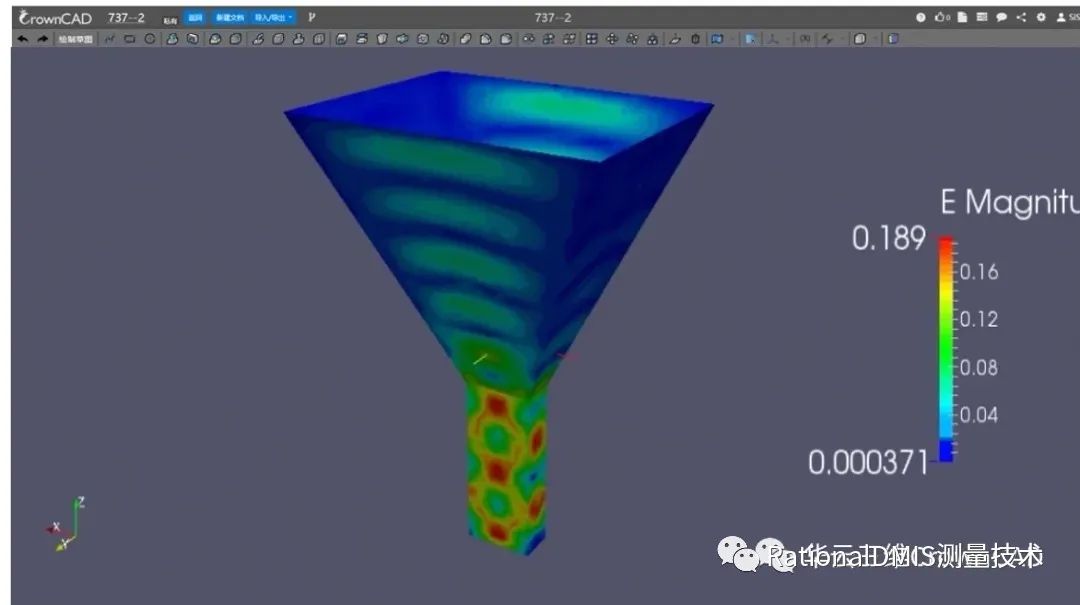Open the chat comment bubble icon

[x=1001, y=17]
